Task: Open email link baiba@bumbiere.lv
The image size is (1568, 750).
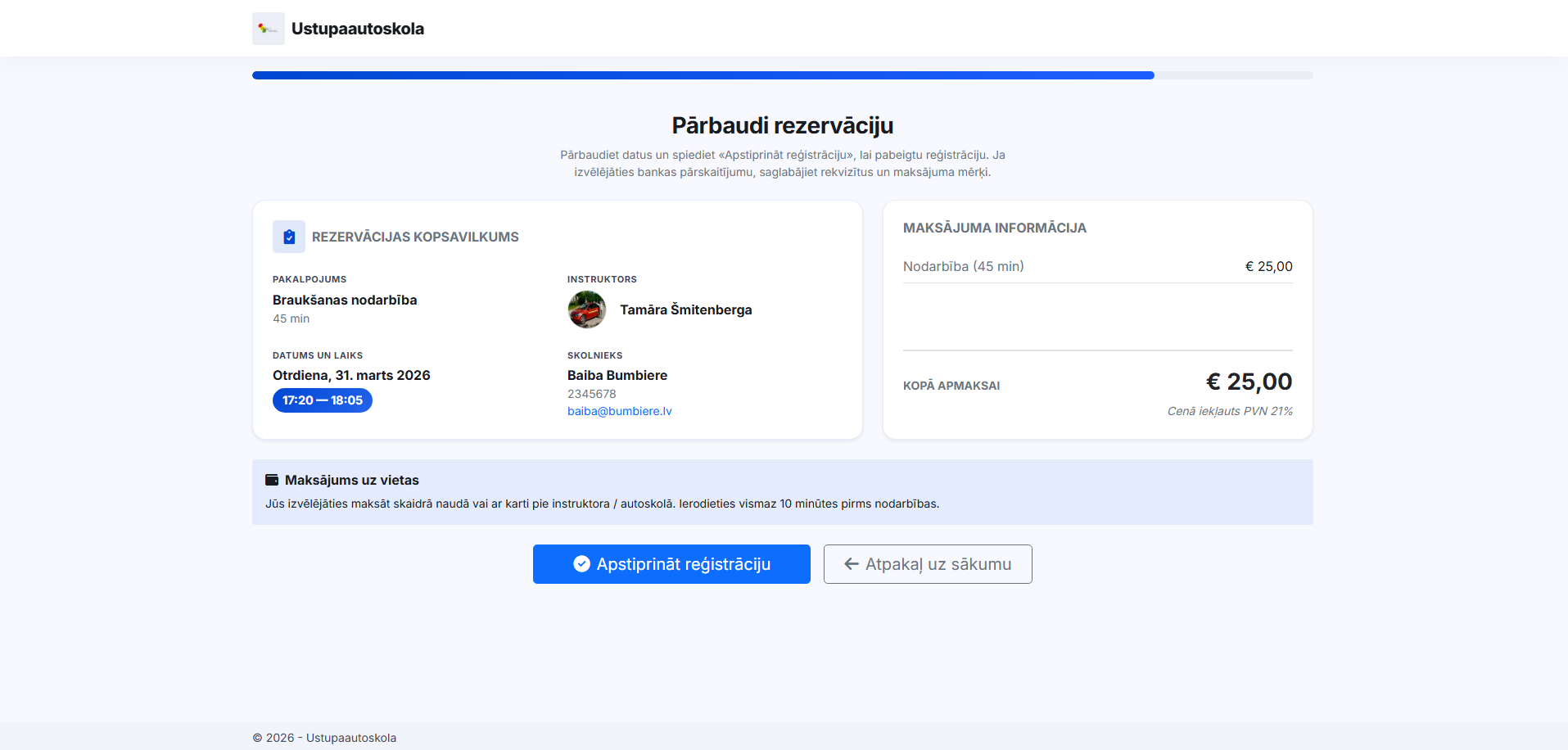Action: (619, 410)
